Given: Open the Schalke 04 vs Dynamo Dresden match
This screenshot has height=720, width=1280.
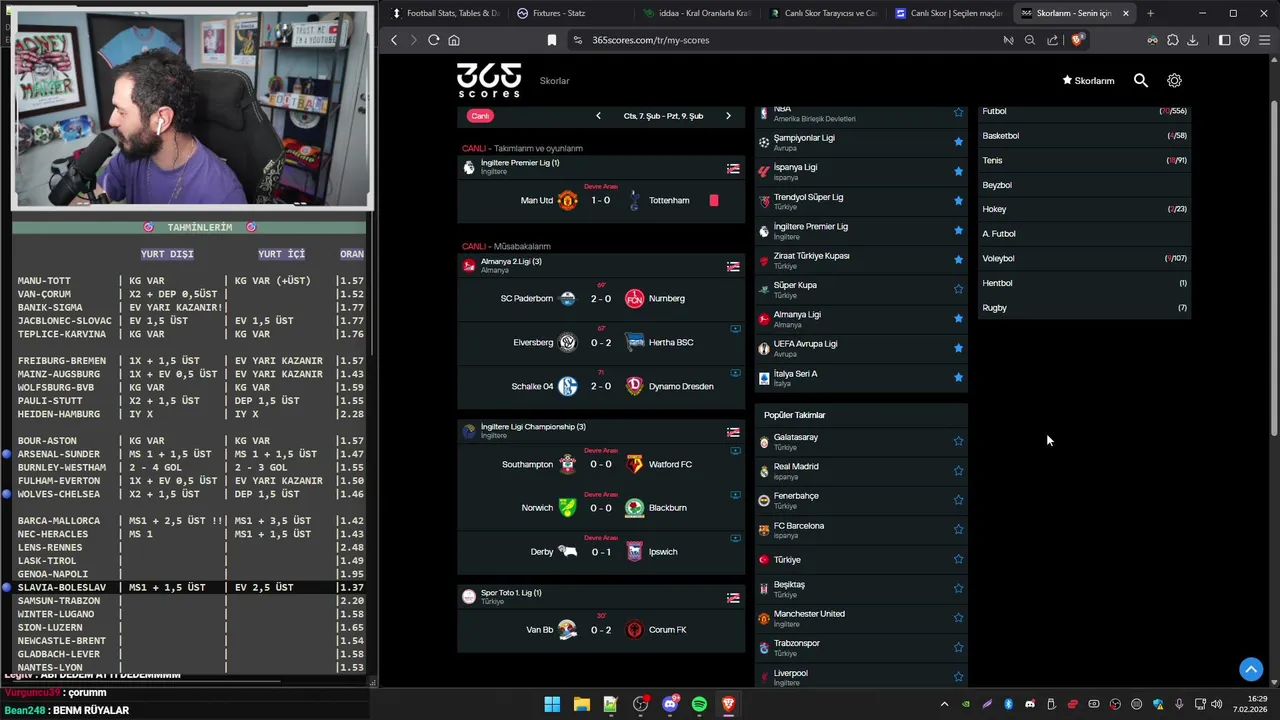Looking at the screenshot, I should pos(601,386).
